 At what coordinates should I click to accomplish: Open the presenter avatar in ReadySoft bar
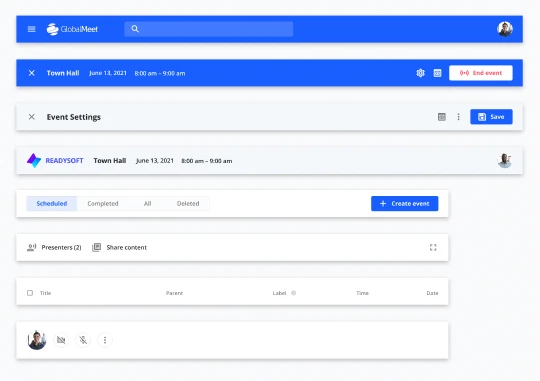505,161
